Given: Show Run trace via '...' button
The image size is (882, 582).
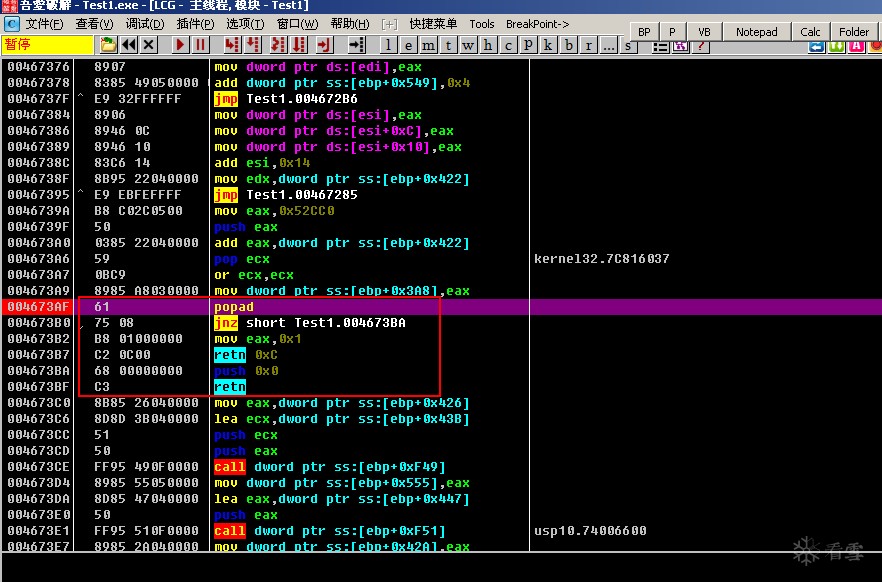Looking at the screenshot, I should pos(609,45).
